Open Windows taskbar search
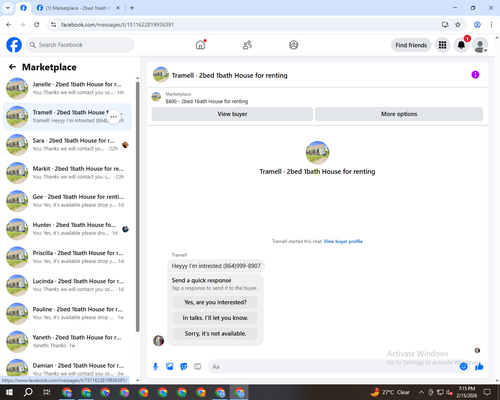 (28, 392)
